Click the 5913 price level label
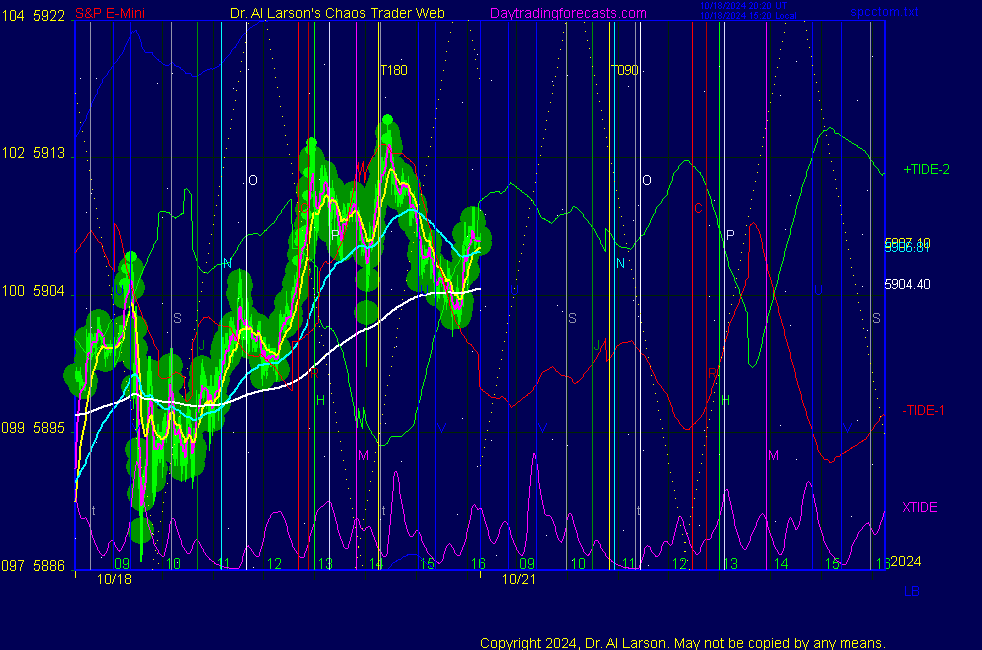This screenshot has height=650, width=982. point(49,154)
